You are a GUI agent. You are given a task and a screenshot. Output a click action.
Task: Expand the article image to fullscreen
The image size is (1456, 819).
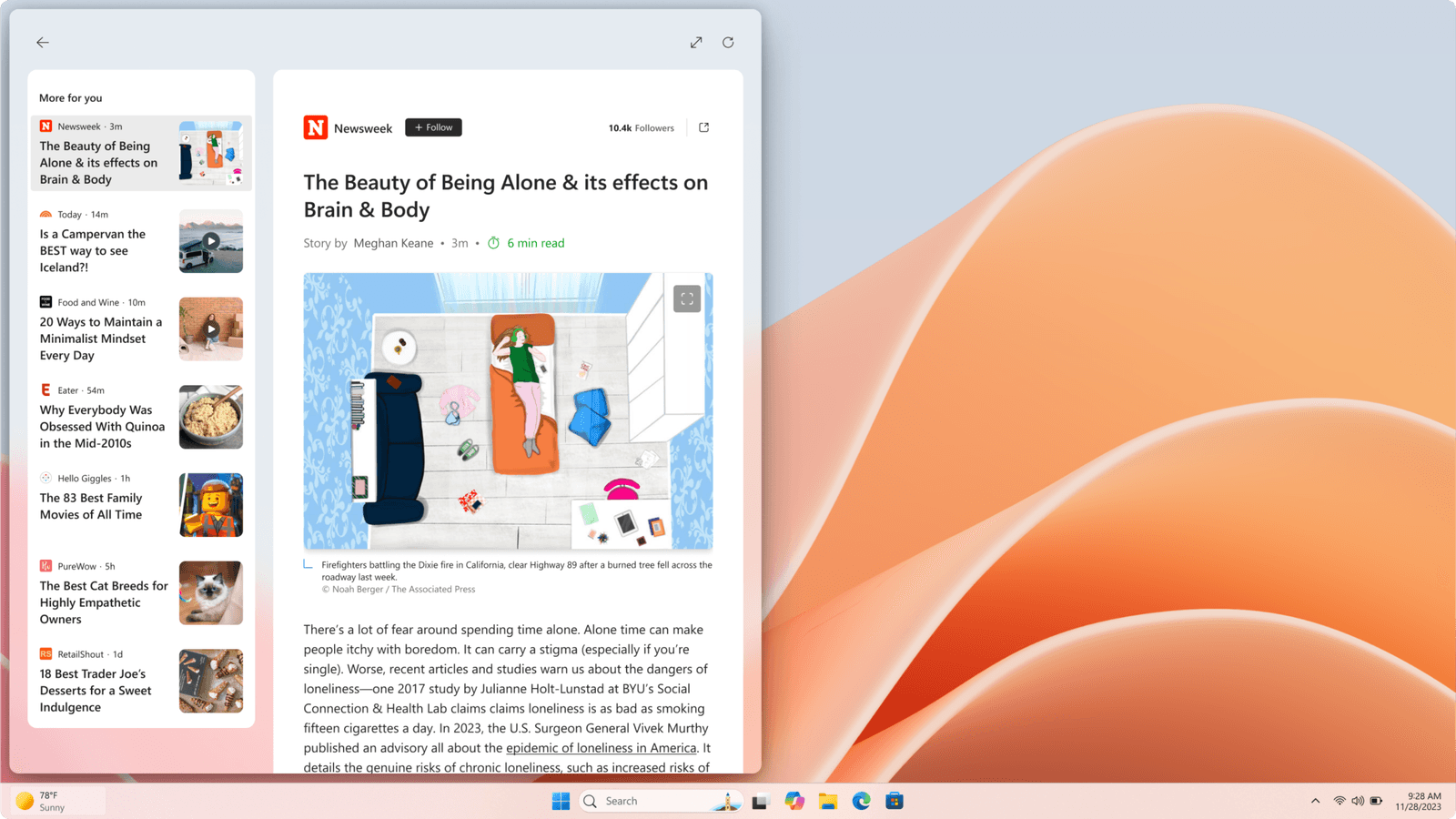(x=687, y=298)
